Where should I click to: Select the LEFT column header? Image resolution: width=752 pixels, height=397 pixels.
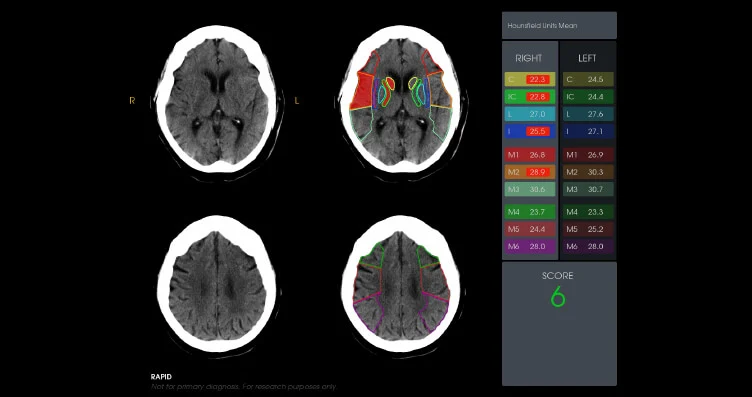click(587, 58)
